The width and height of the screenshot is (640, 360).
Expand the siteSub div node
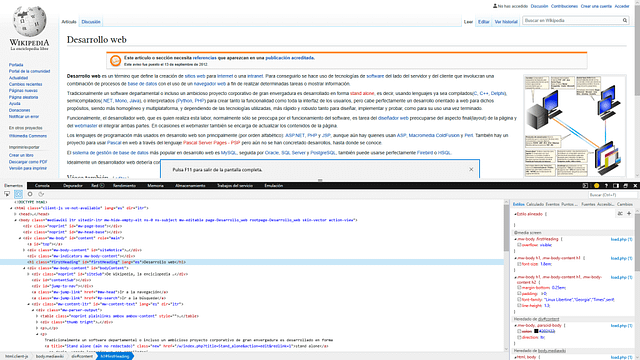(x=29, y=274)
